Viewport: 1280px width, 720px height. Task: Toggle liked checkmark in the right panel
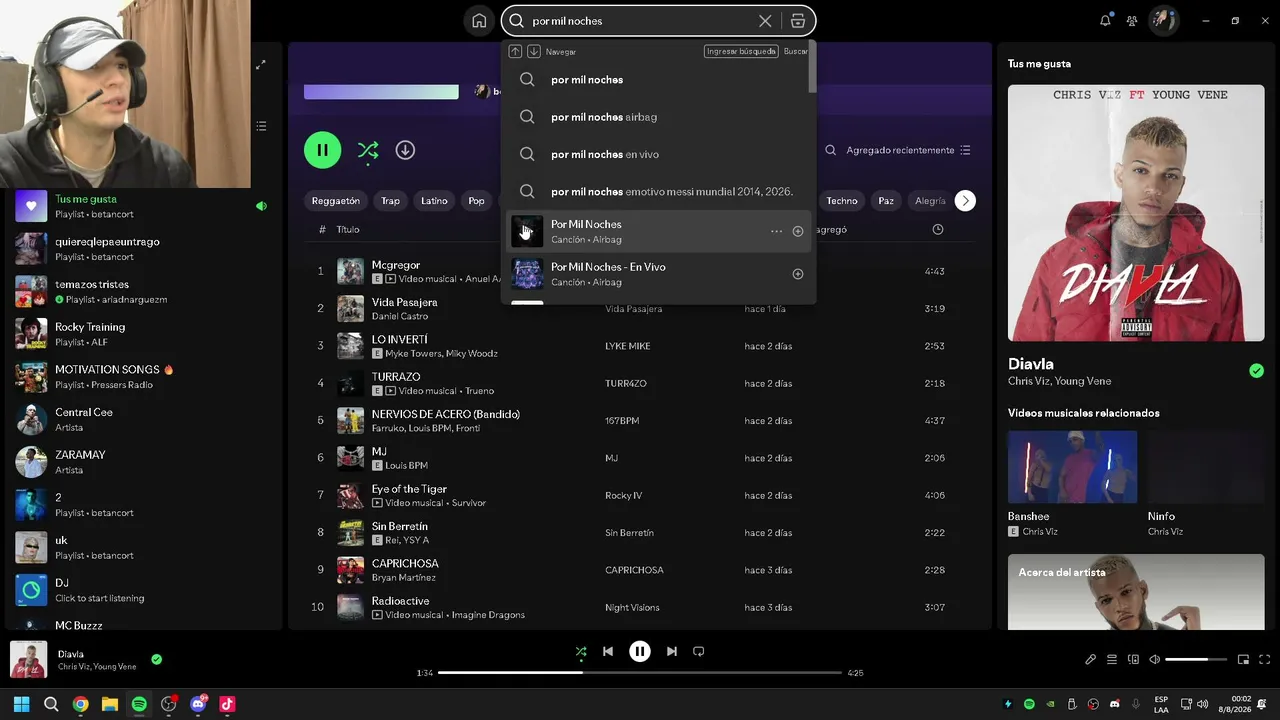coord(1256,371)
